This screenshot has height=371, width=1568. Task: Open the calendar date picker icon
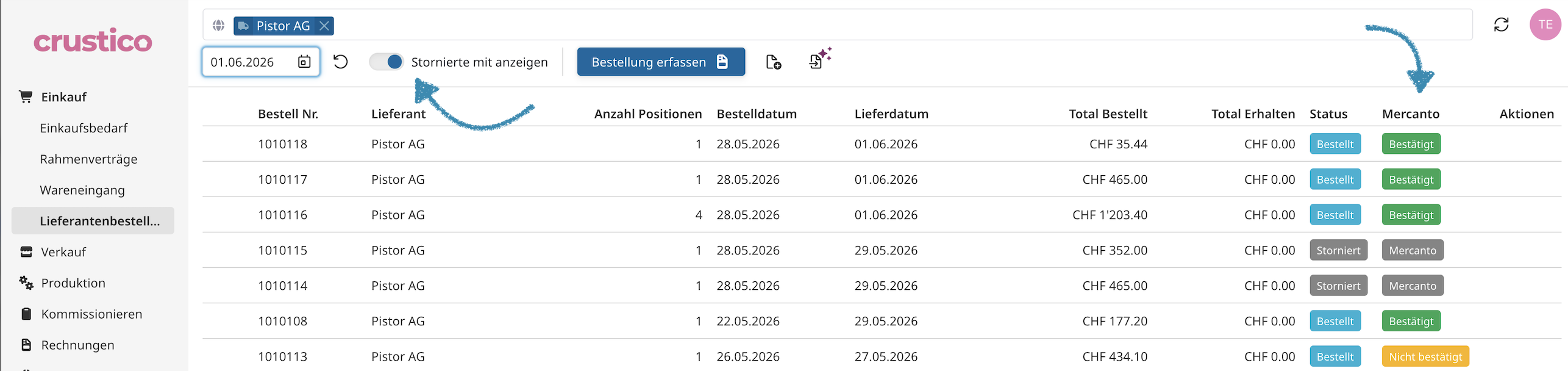point(304,62)
